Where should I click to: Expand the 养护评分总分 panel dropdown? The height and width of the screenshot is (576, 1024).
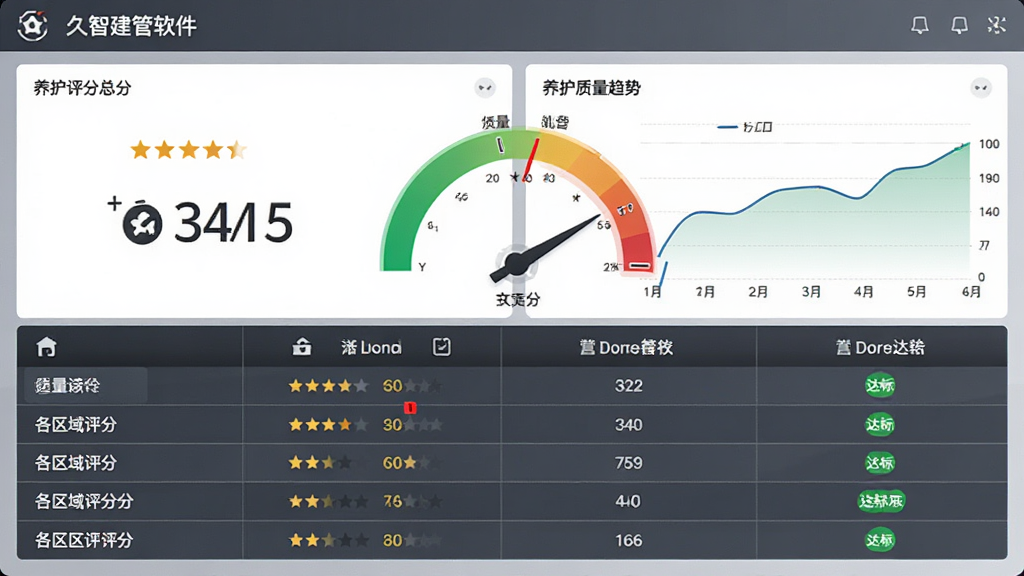(x=485, y=88)
